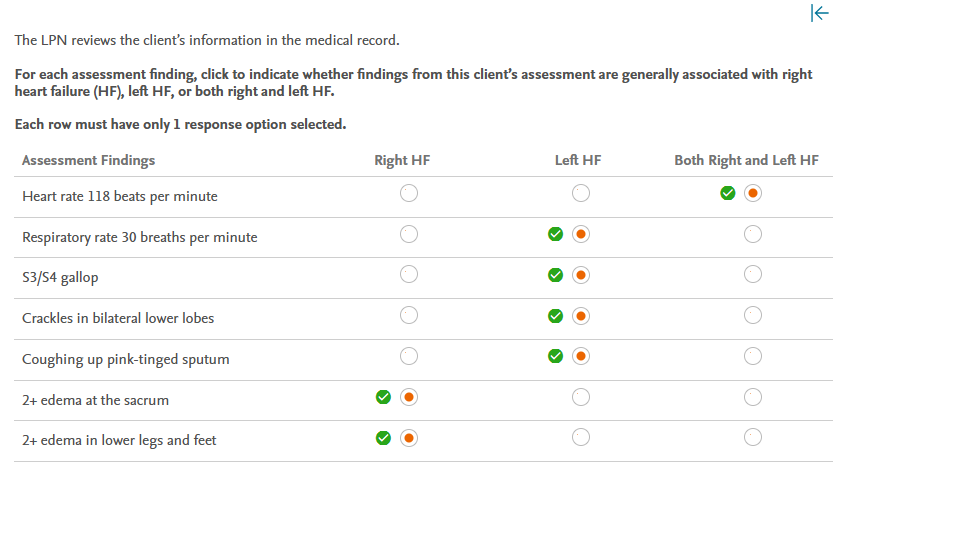Click Both Right and Left HF header
This screenshot has height=538, width=960.
click(x=746, y=160)
